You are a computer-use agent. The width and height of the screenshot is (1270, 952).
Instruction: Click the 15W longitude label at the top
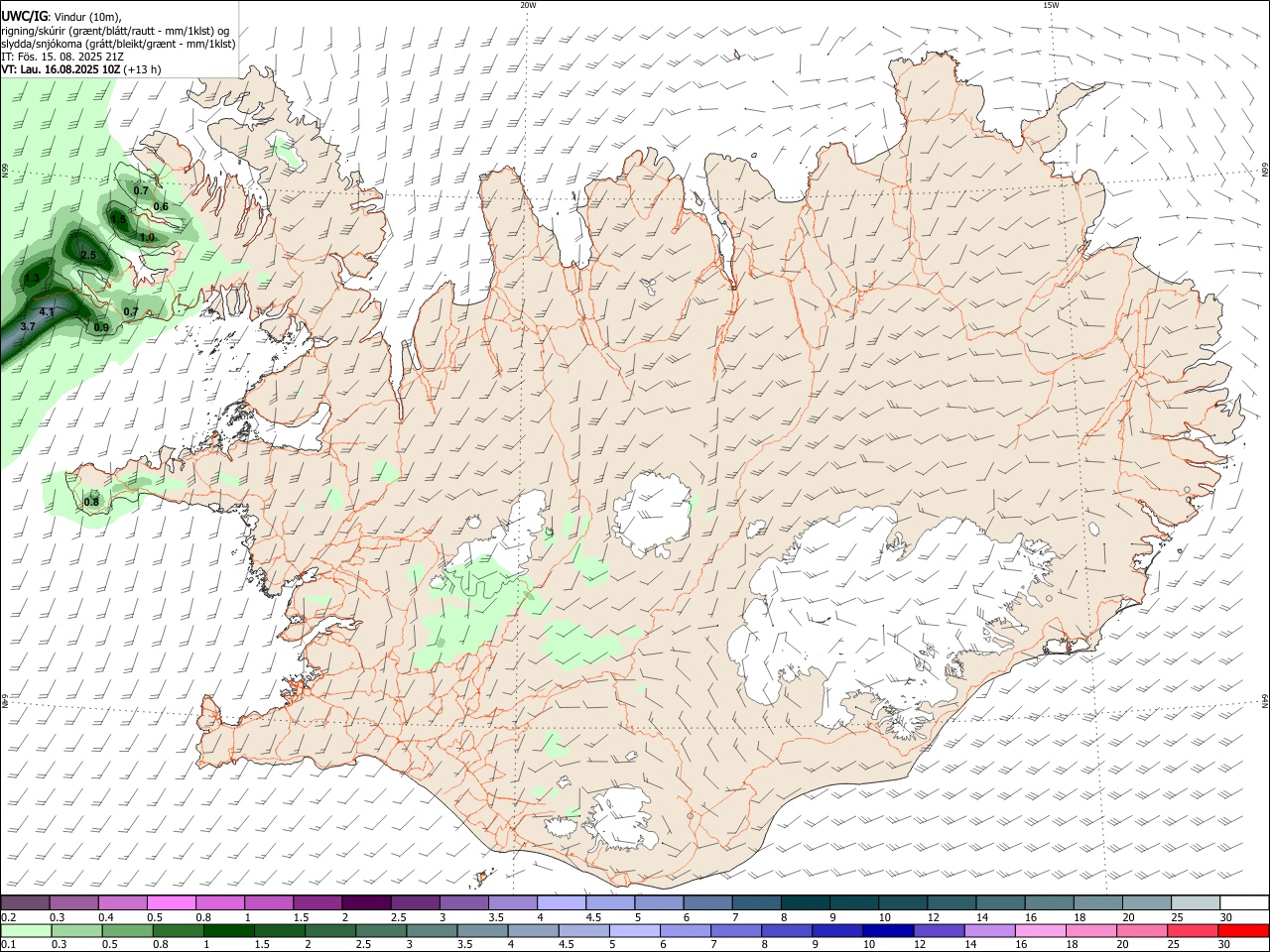1051,5
